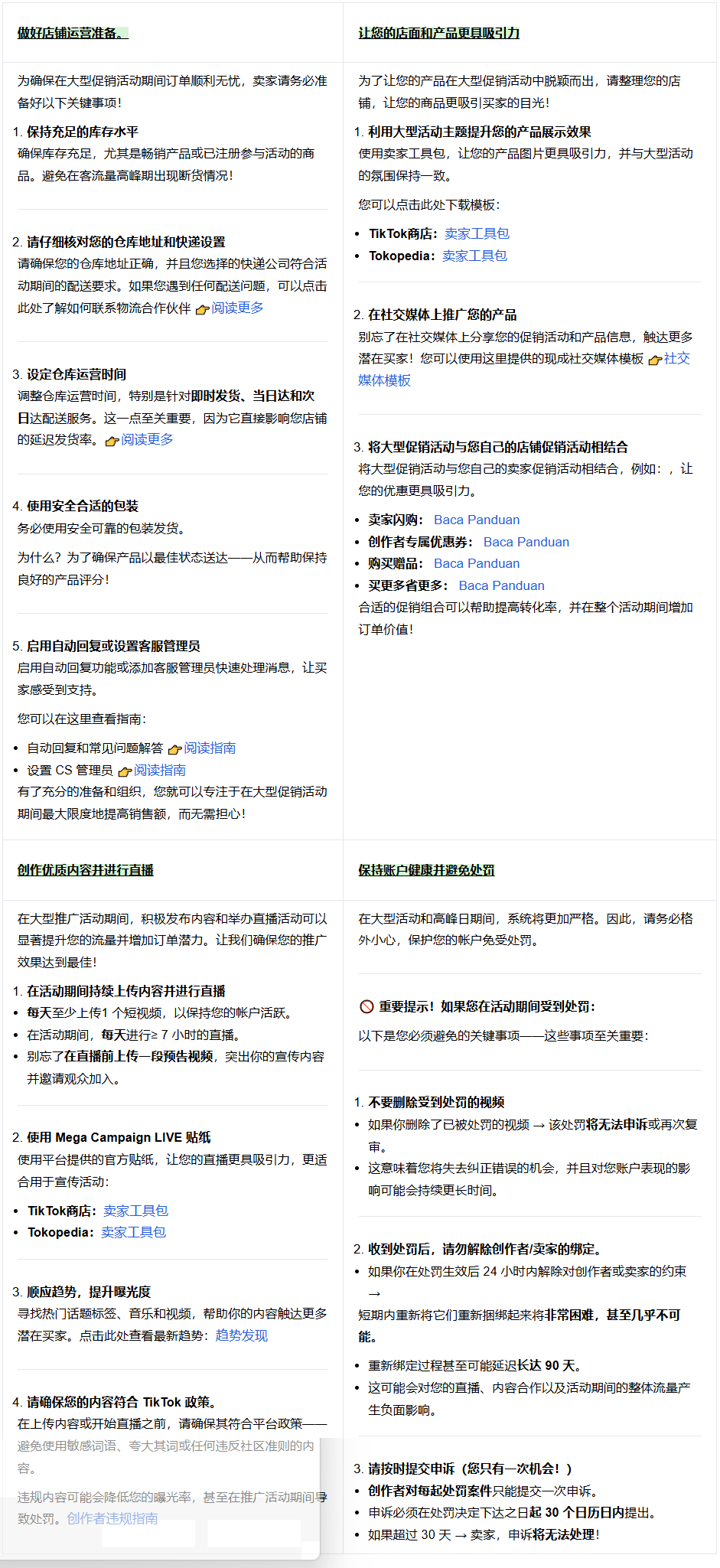720x1568 pixels.
Task: Open 阅读指南 for 自动回复和常见问题解答
Action: 210,748
